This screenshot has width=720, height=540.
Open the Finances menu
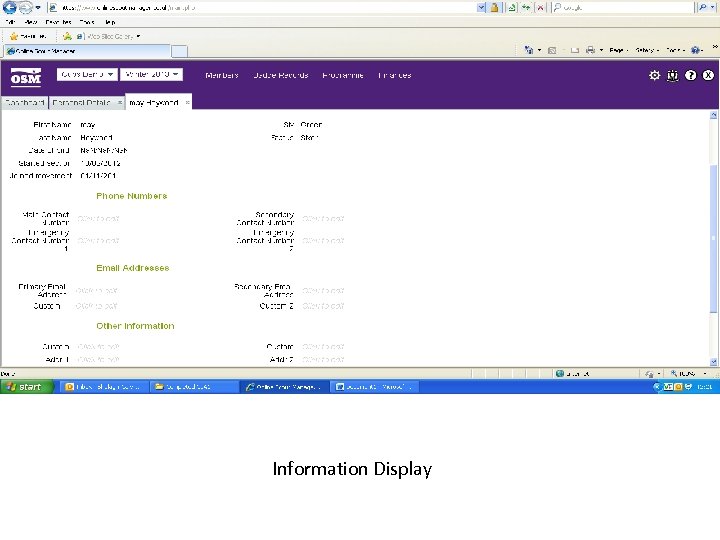pos(394,75)
